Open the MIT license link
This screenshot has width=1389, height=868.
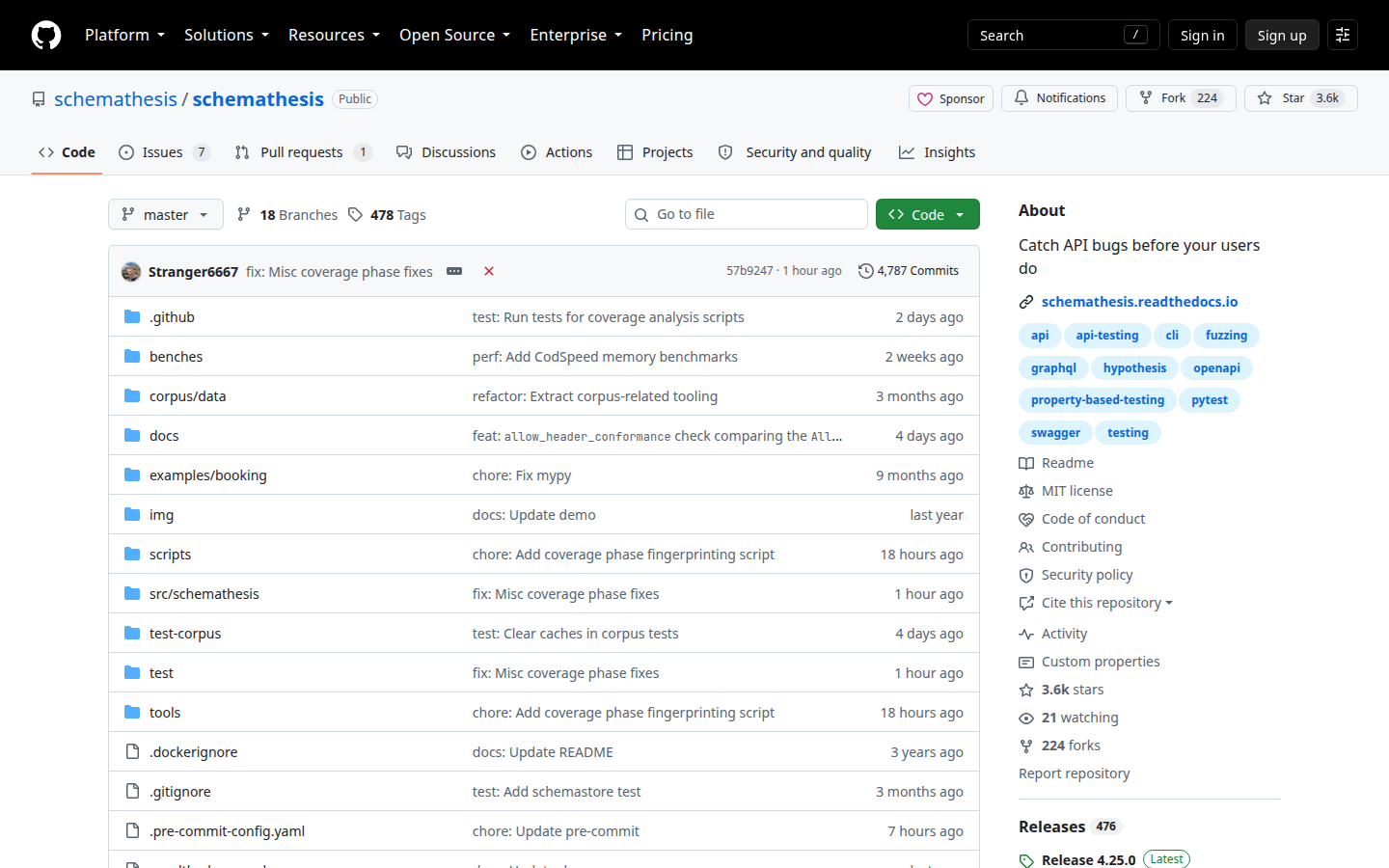point(1066,491)
